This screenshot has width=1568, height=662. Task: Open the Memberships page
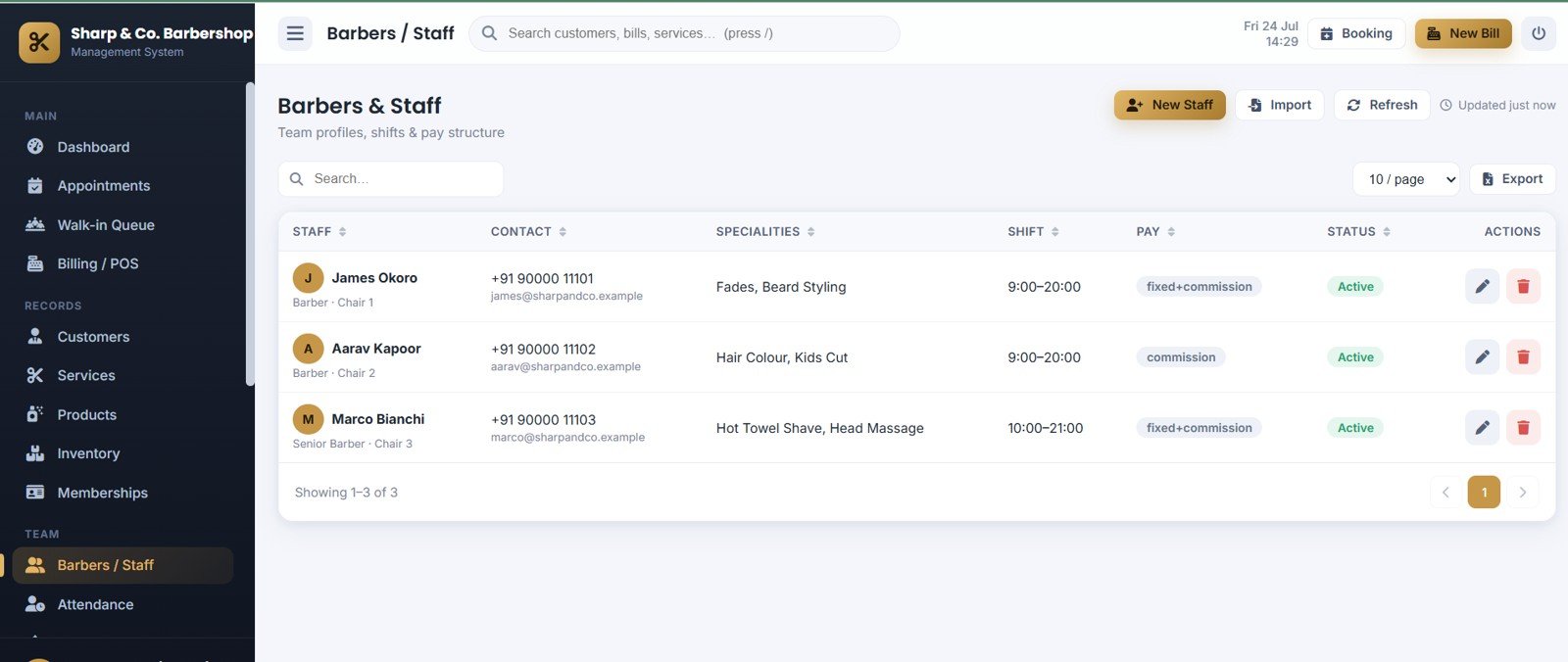pos(122,493)
